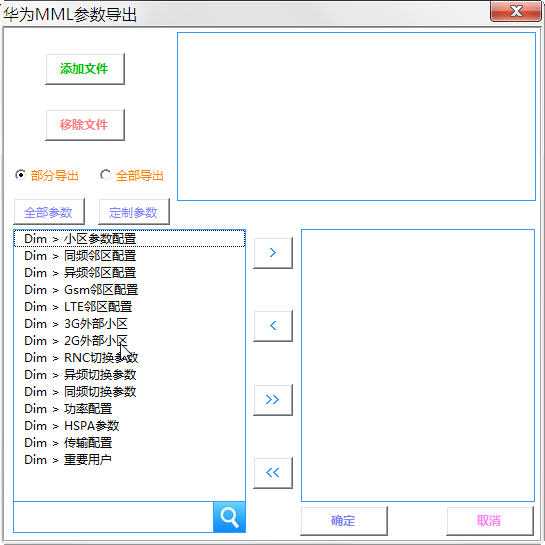Confirm with the 确定 button

coord(344,521)
